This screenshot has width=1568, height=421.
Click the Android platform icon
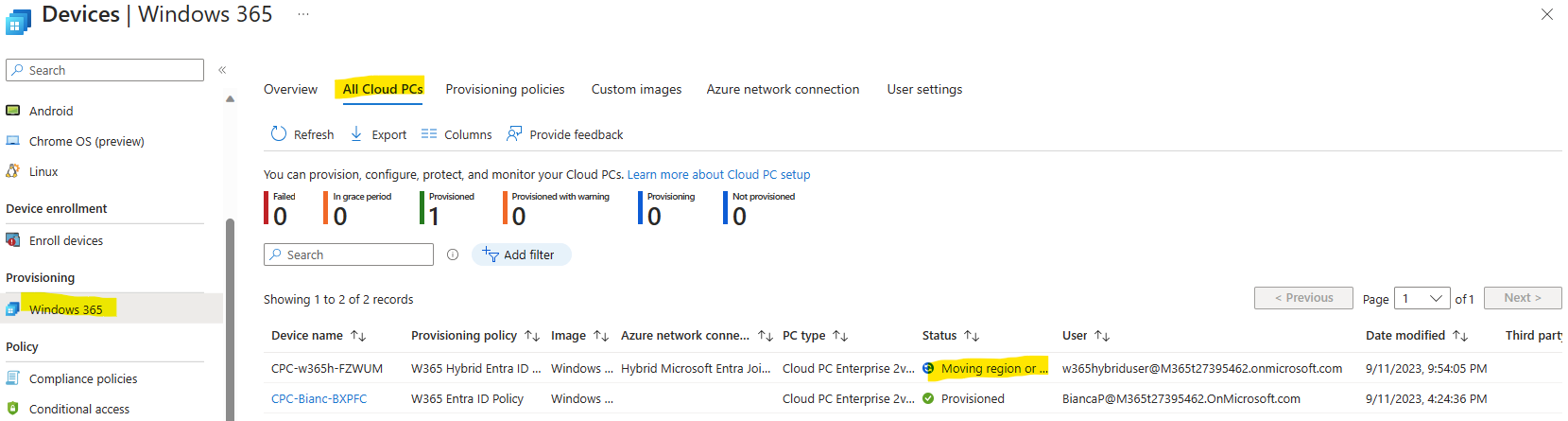[13, 111]
